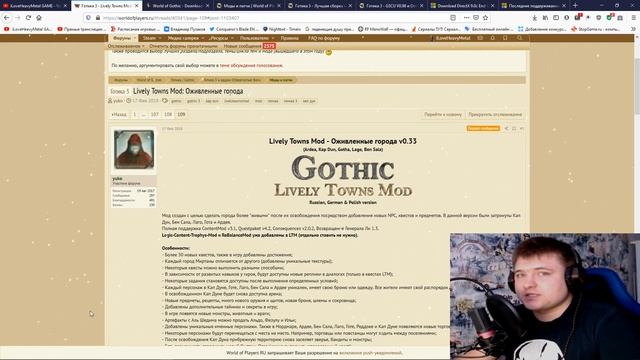The image size is (640, 360).
Task: Open the Моды и патчи breadcrumb
Action: (281, 80)
